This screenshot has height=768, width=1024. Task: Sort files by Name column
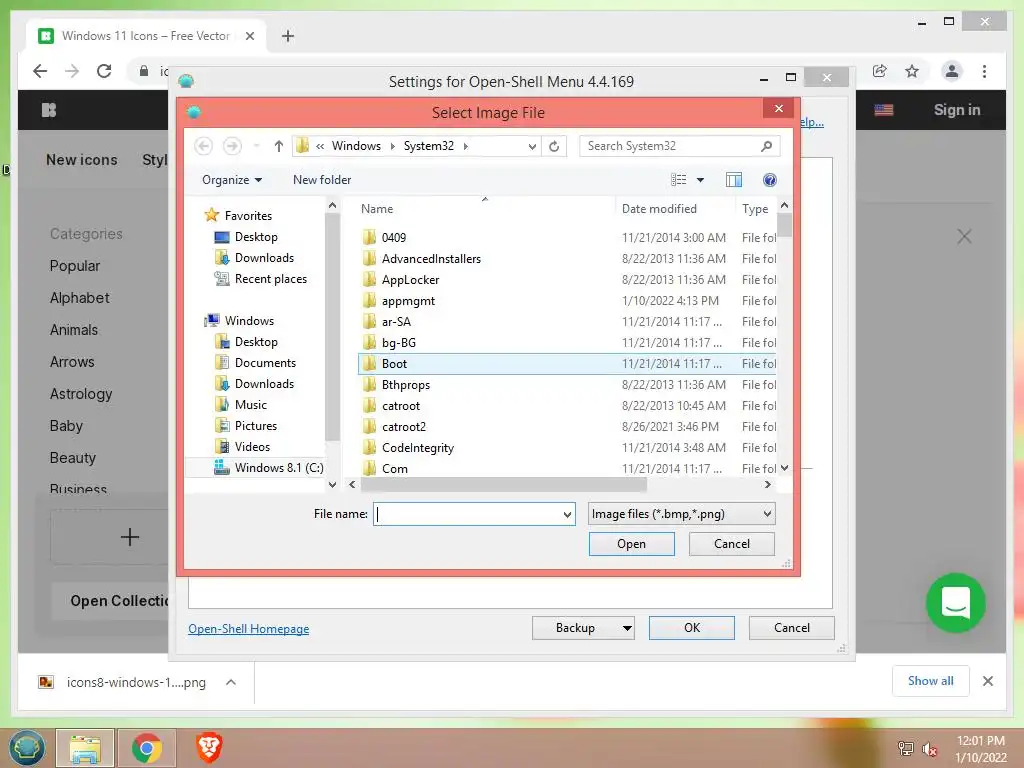click(x=377, y=209)
